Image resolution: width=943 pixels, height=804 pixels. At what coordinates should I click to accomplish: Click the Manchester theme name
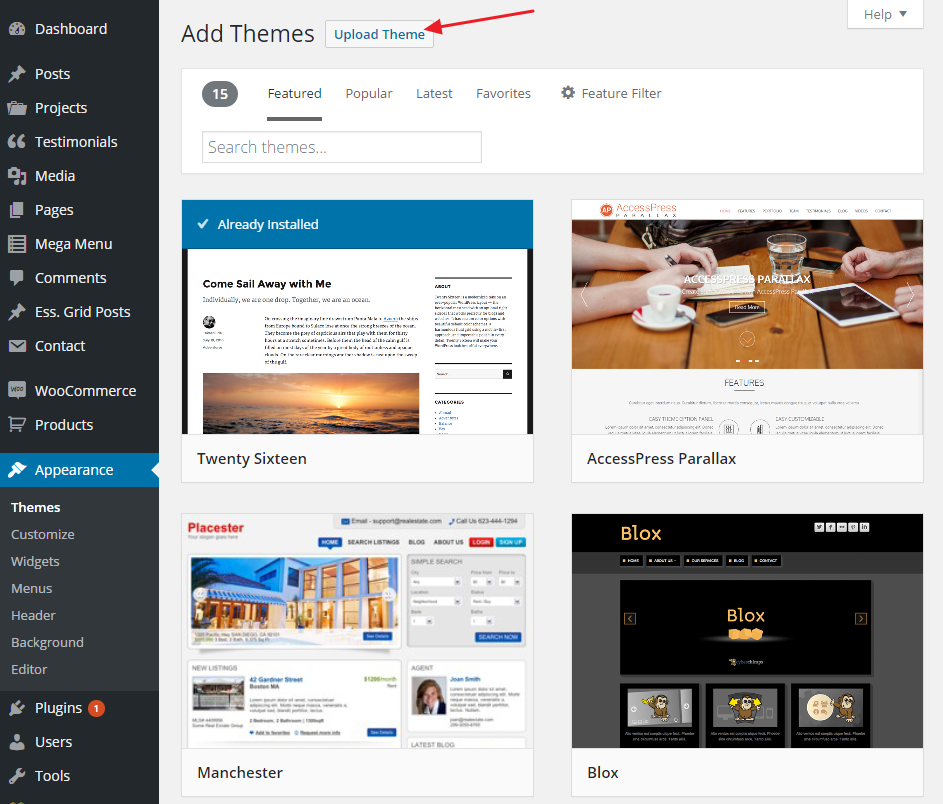(240, 773)
